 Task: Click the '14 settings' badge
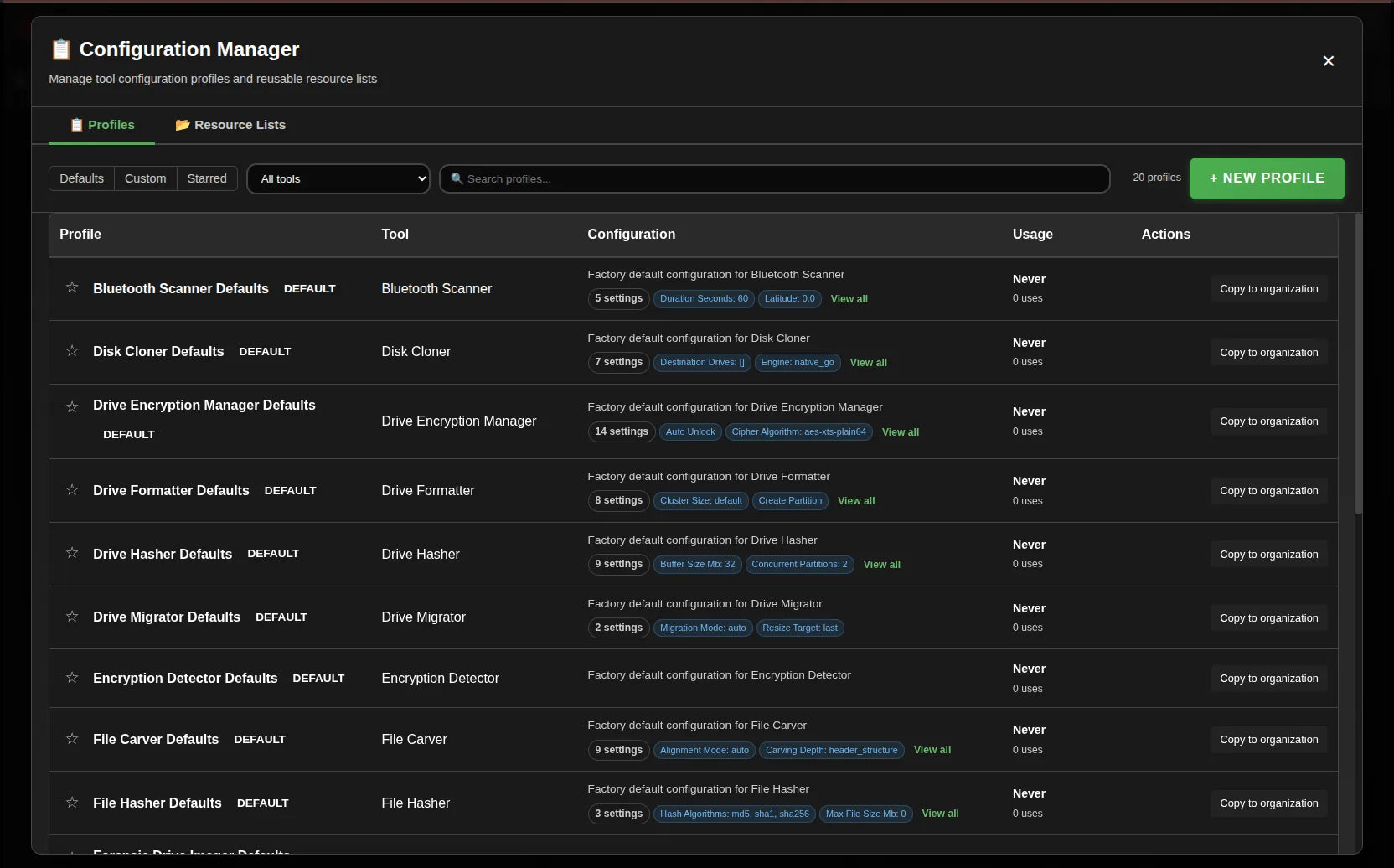(x=621, y=431)
